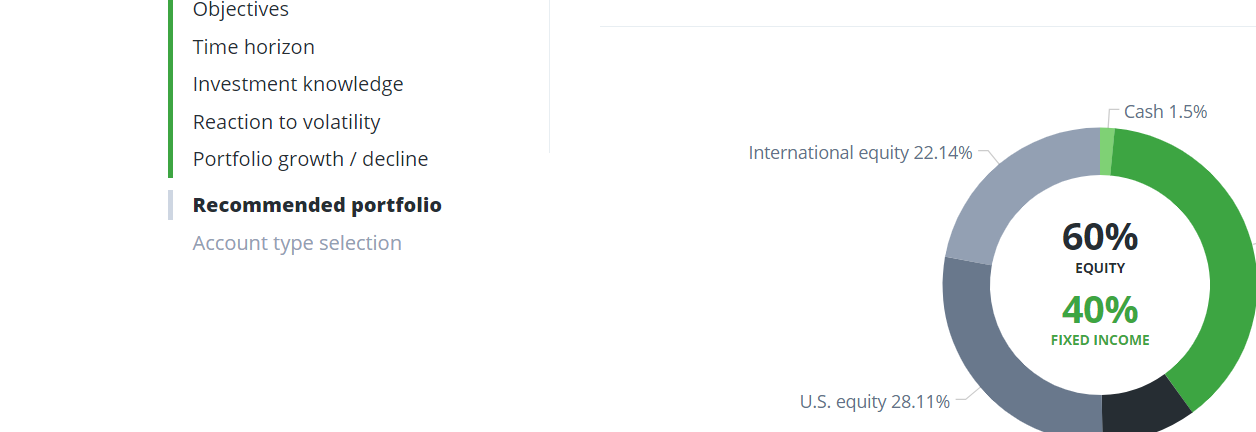Viewport: 1256px width, 432px height.
Task: Select the Recommended portfolio step
Action: [317, 205]
